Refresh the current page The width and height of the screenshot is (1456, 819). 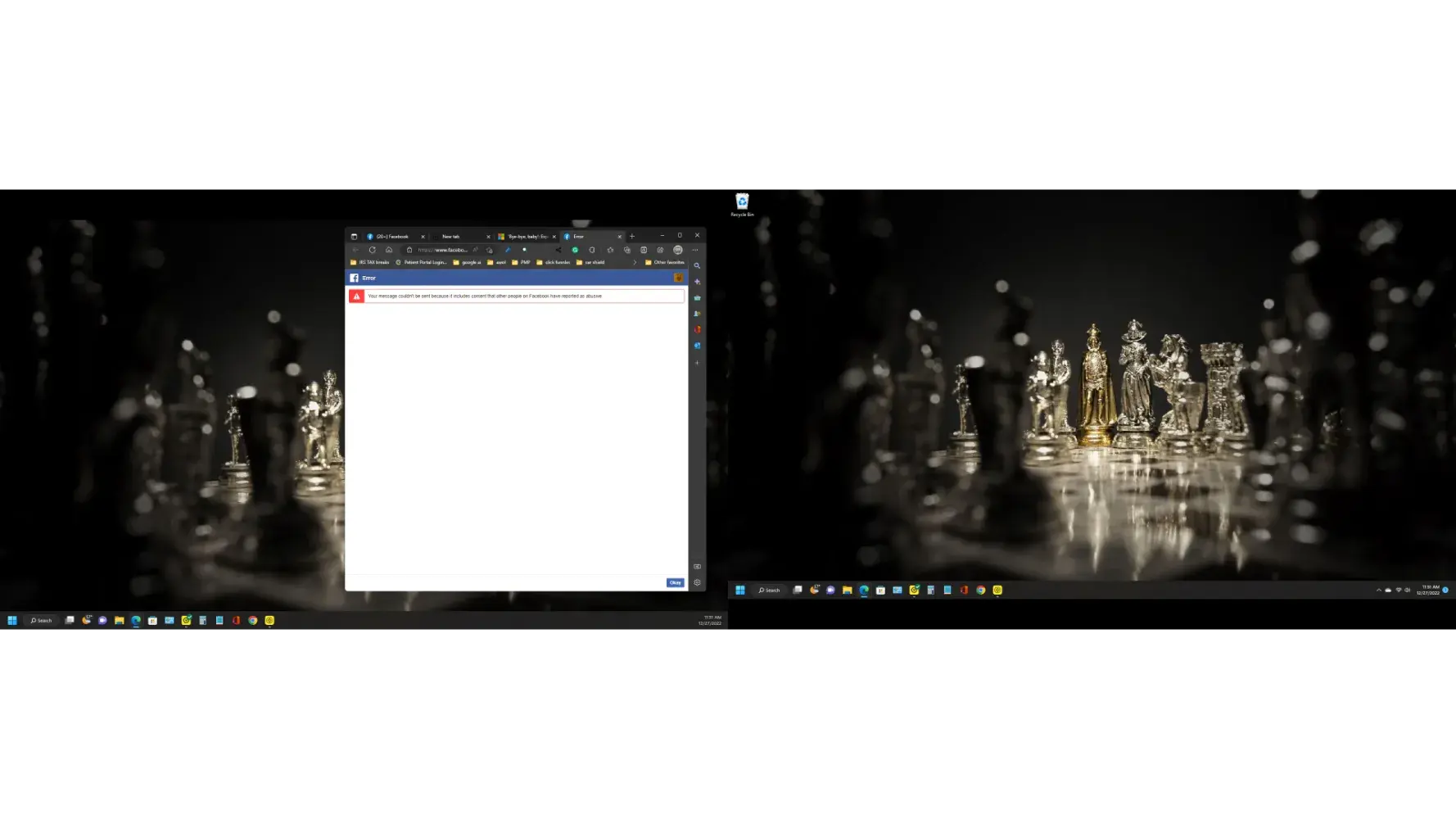(x=372, y=250)
